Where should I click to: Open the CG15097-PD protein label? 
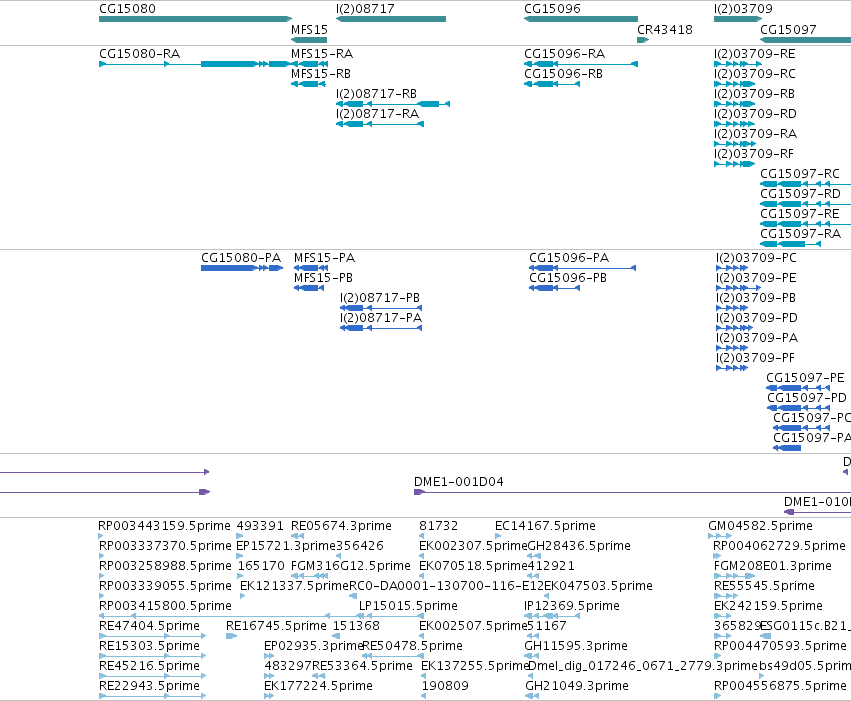coord(807,398)
